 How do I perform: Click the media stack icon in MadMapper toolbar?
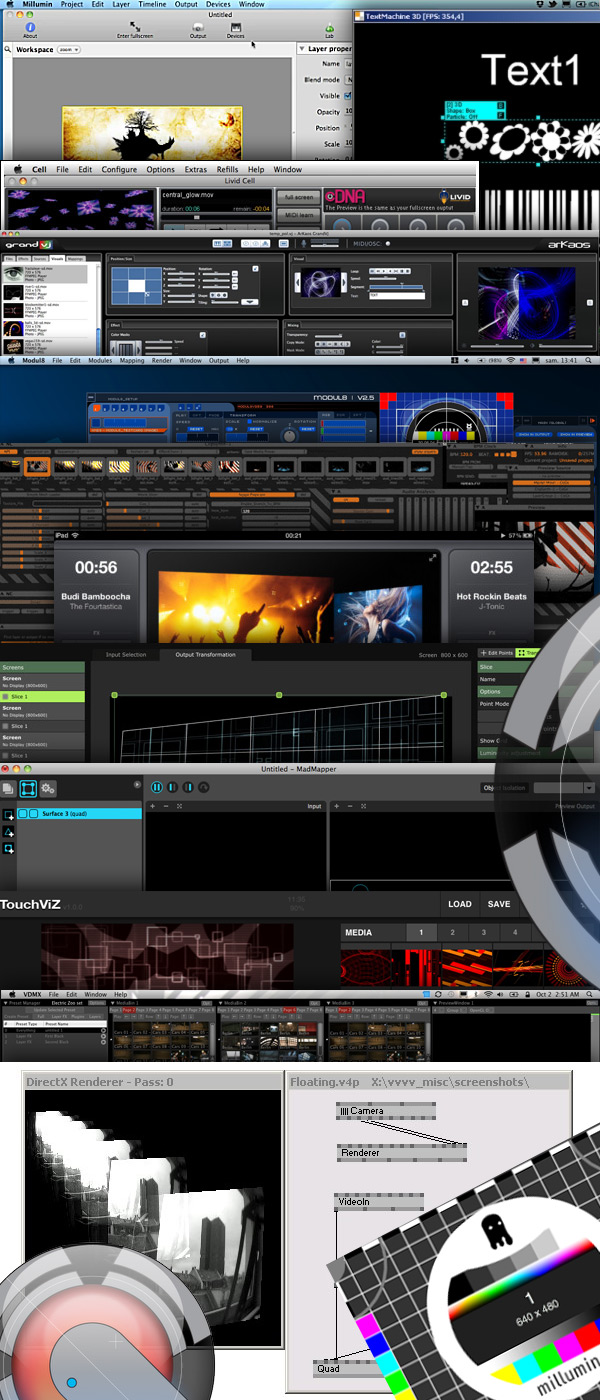[9, 789]
